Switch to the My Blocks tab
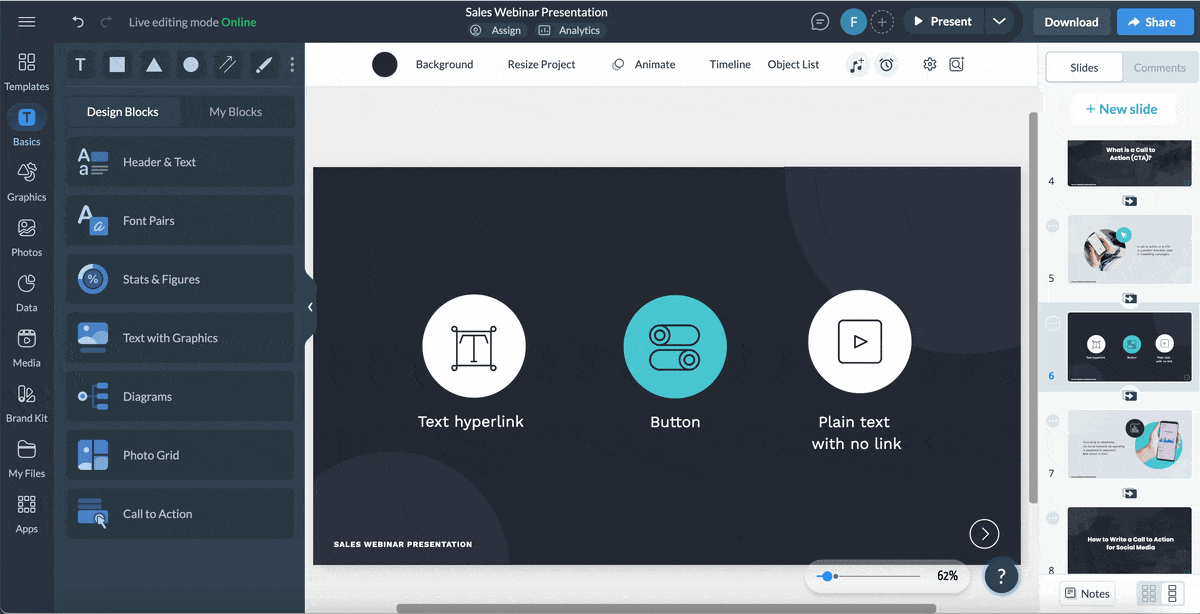 click(235, 112)
